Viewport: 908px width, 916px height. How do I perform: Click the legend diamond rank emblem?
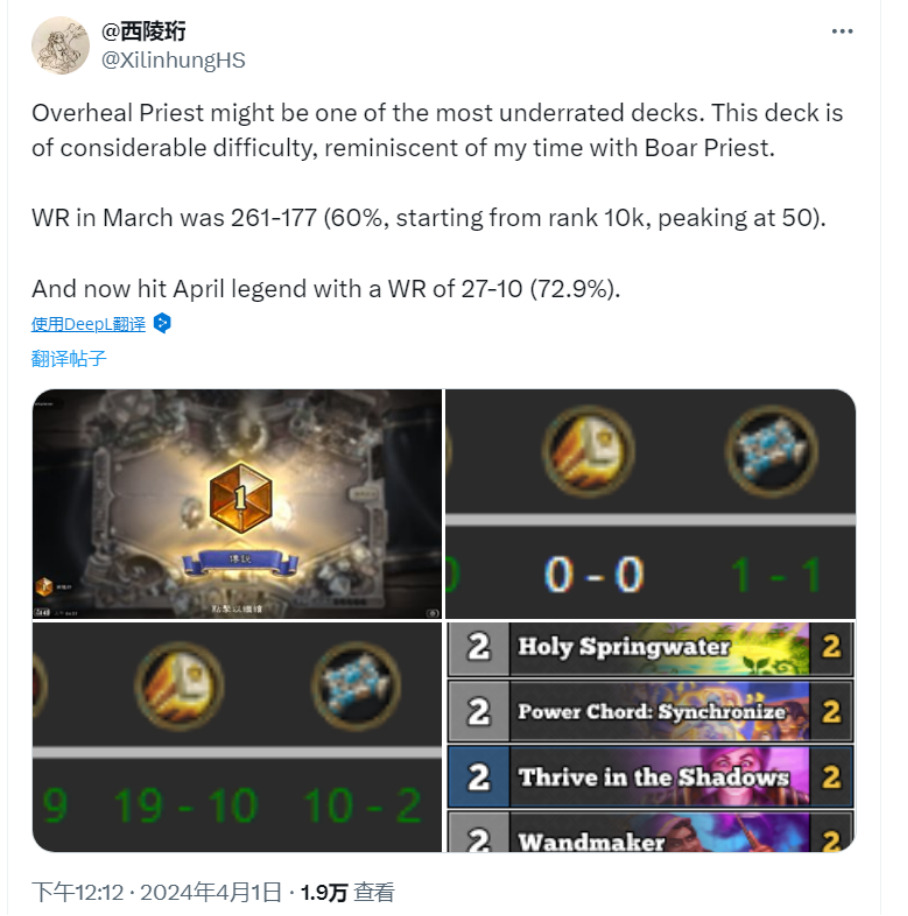[241, 497]
